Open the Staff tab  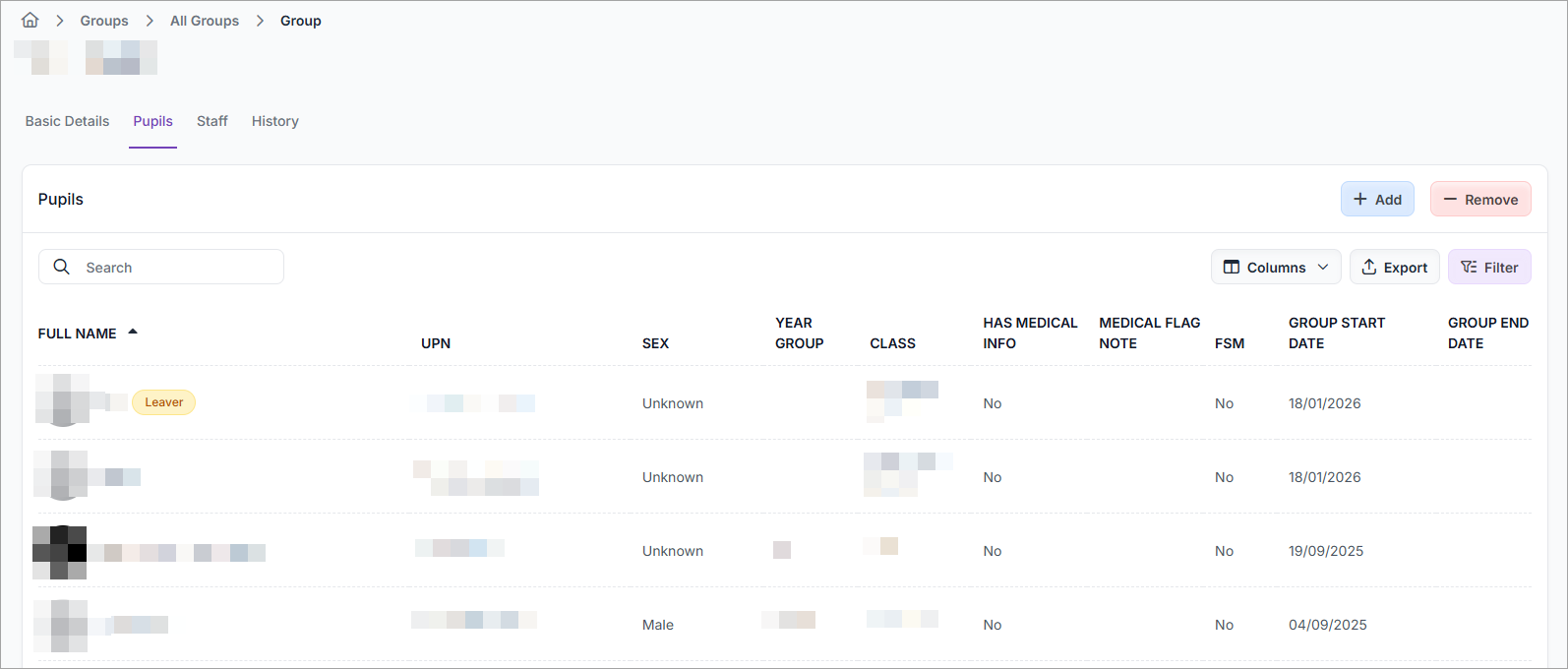tap(211, 121)
